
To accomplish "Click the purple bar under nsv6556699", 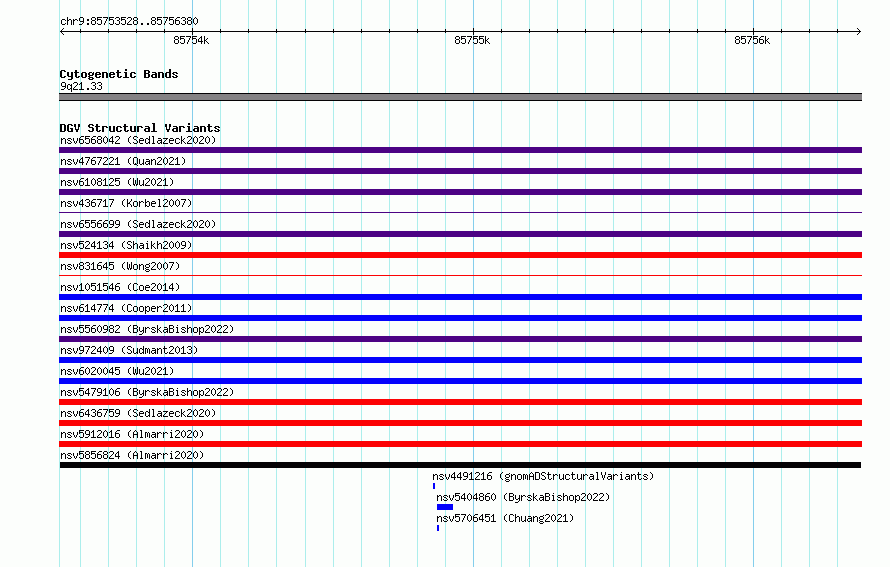I will [x=460, y=234].
